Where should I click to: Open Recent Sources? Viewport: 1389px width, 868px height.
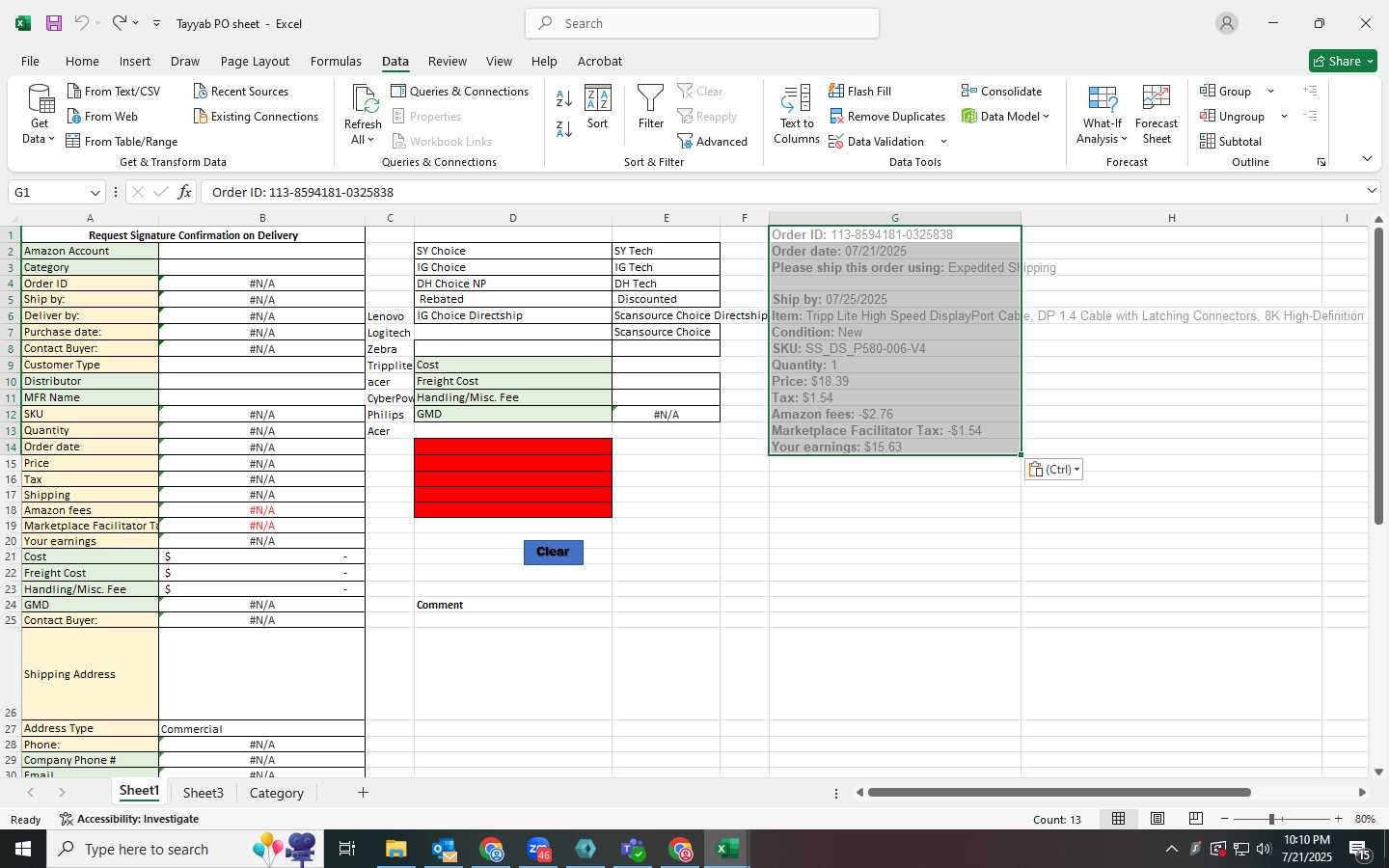241,91
